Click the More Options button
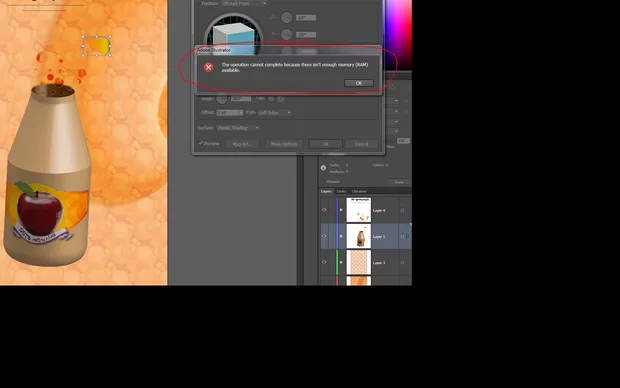The image size is (620, 388). tap(284, 144)
